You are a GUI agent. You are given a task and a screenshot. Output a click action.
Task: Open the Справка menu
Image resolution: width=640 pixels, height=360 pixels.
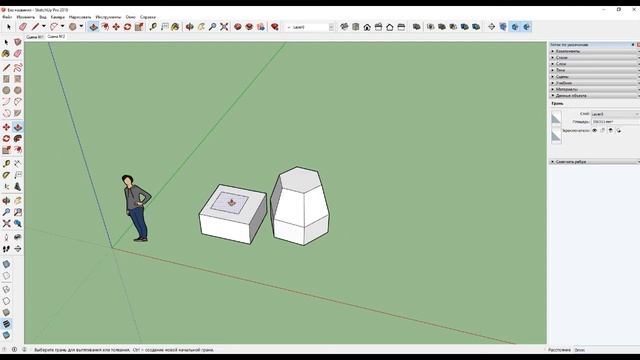coord(148,17)
